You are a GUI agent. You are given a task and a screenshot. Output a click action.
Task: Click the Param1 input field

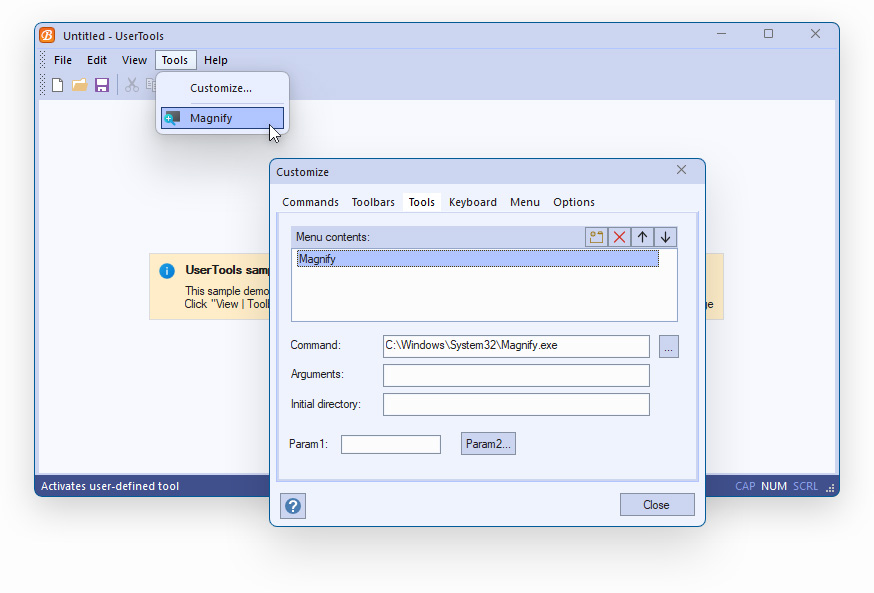[x=391, y=445]
